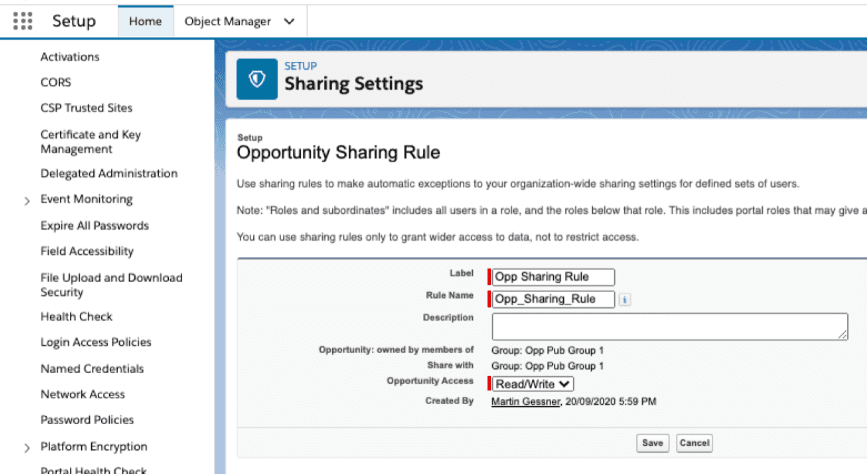Go to Health Check in sidebar
867x474 pixels.
[76, 317]
